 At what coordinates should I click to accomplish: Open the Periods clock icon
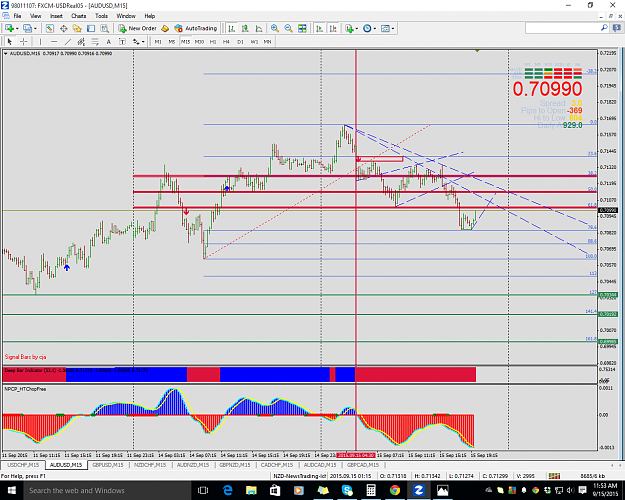click(367, 28)
